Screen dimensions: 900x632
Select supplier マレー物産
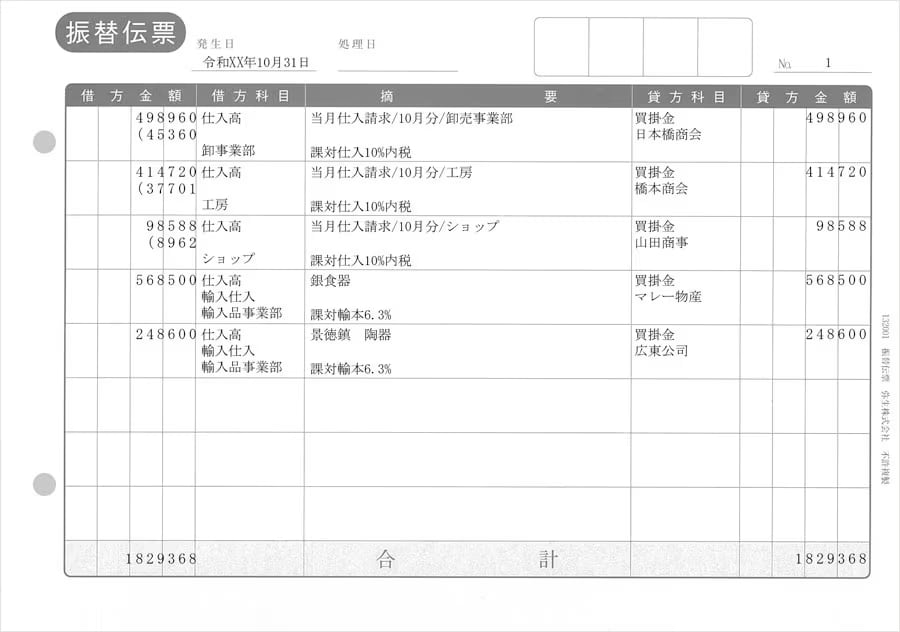coord(668,296)
